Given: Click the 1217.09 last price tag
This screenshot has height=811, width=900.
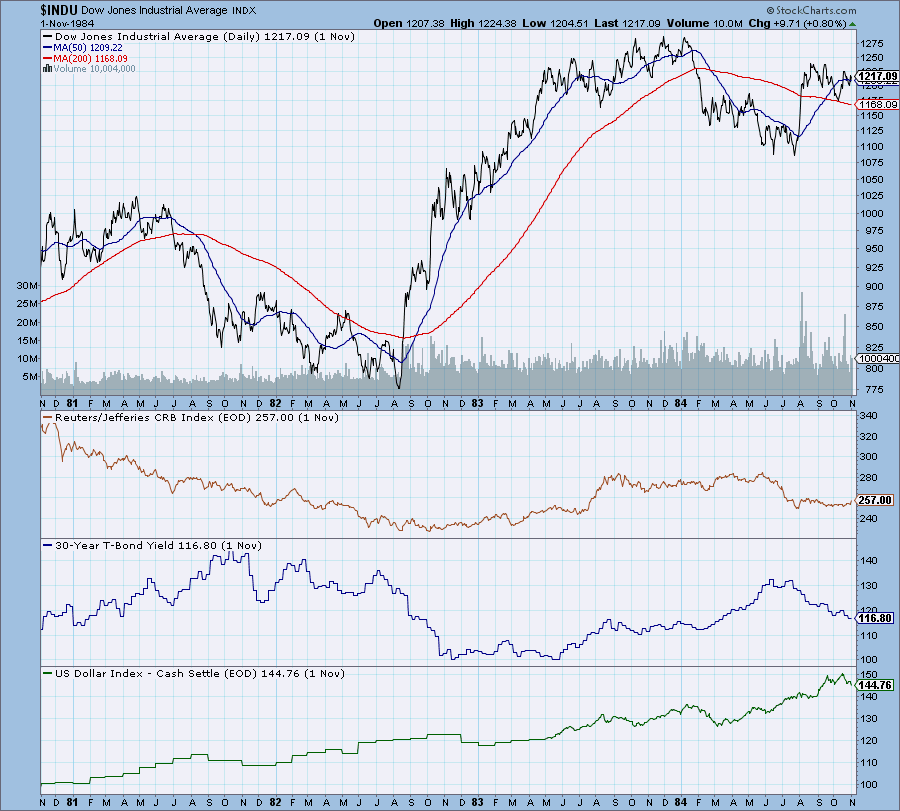Looking at the screenshot, I should [875, 75].
